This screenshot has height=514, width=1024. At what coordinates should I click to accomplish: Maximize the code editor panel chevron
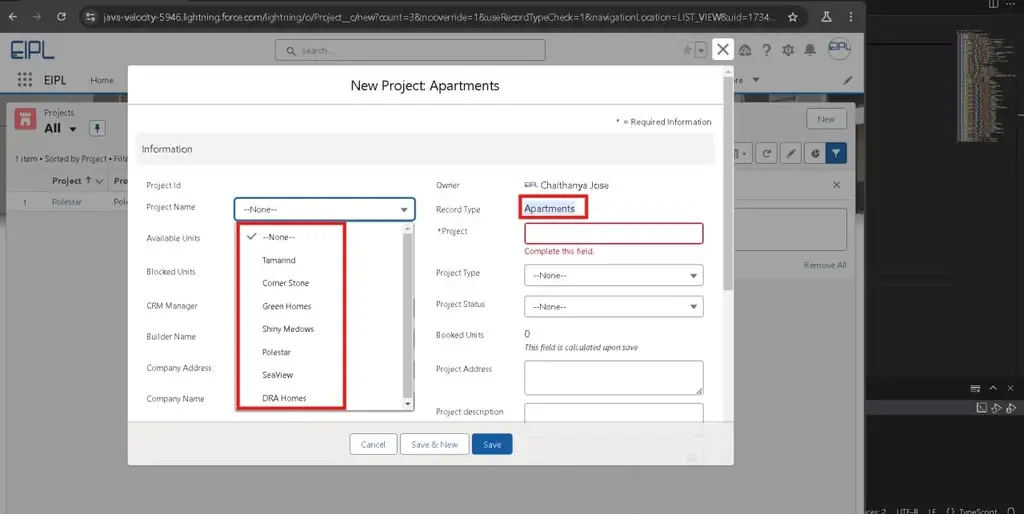tap(993, 388)
